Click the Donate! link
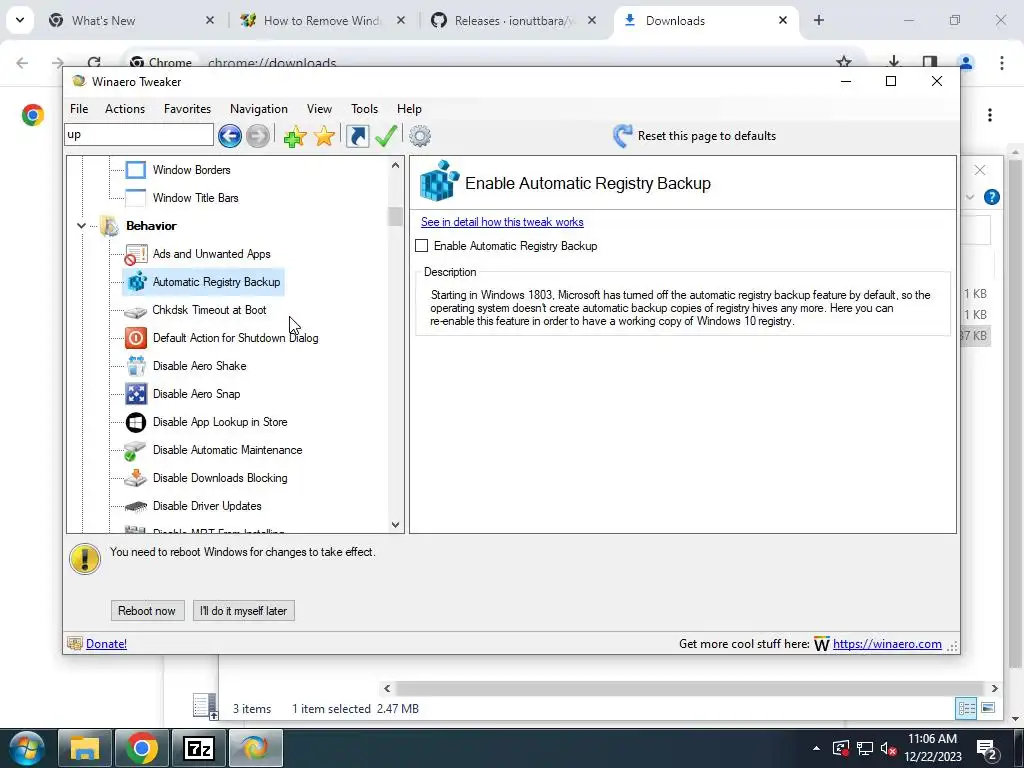1024x768 pixels. coord(106,644)
